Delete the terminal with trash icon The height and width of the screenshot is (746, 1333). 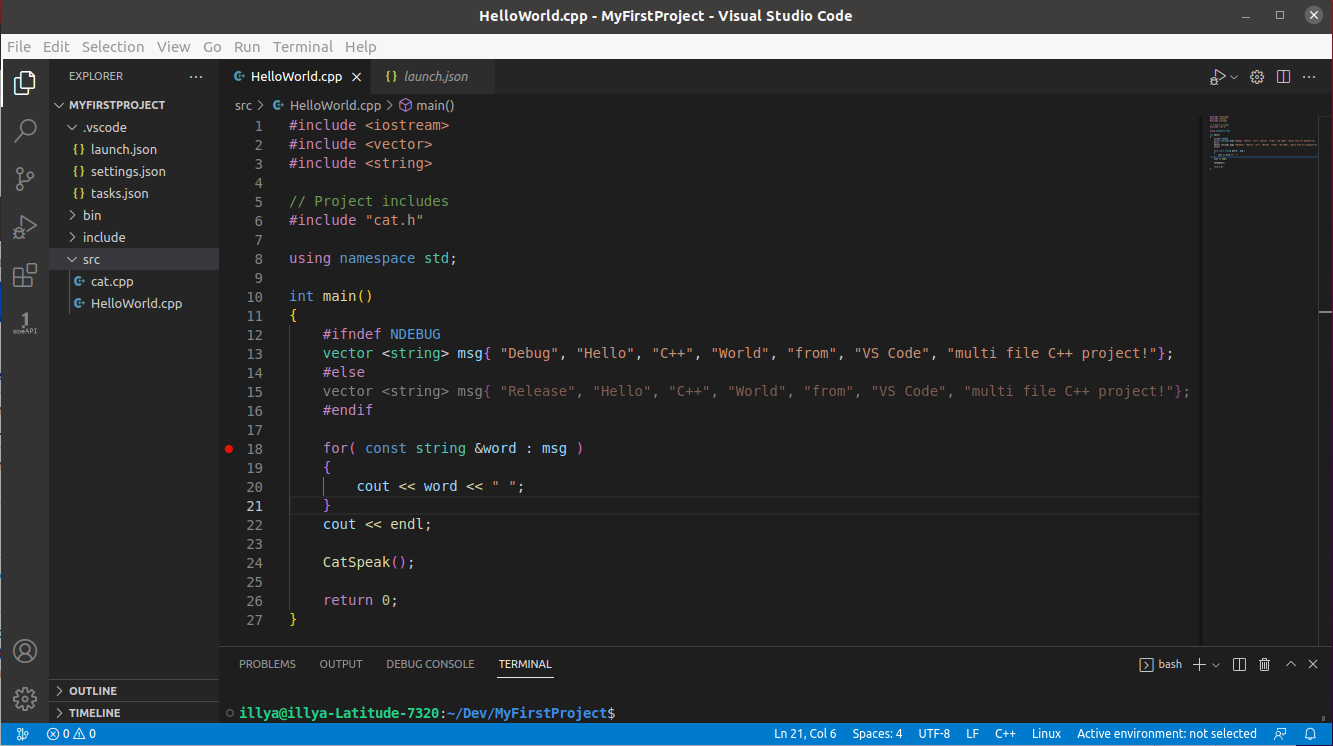(x=1264, y=664)
